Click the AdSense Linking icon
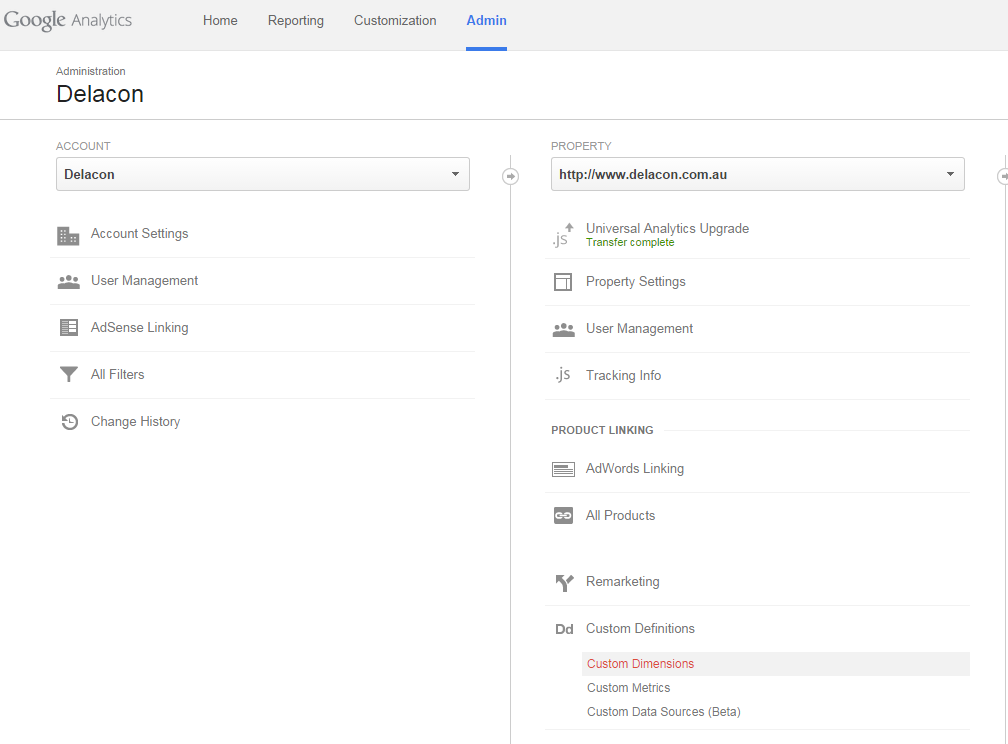 (69, 327)
